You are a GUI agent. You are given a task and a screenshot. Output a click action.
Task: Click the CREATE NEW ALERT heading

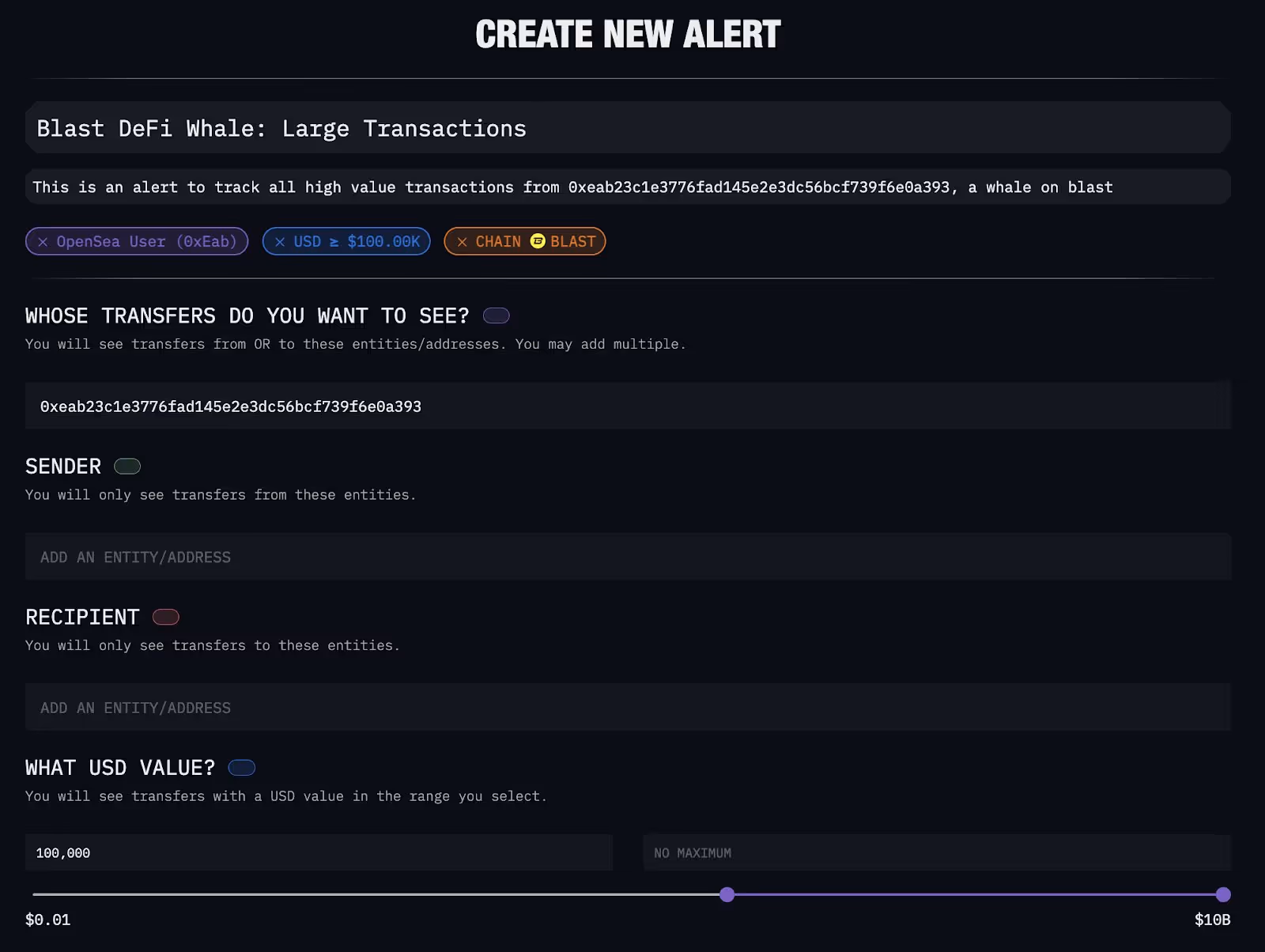pyautogui.click(x=628, y=35)
